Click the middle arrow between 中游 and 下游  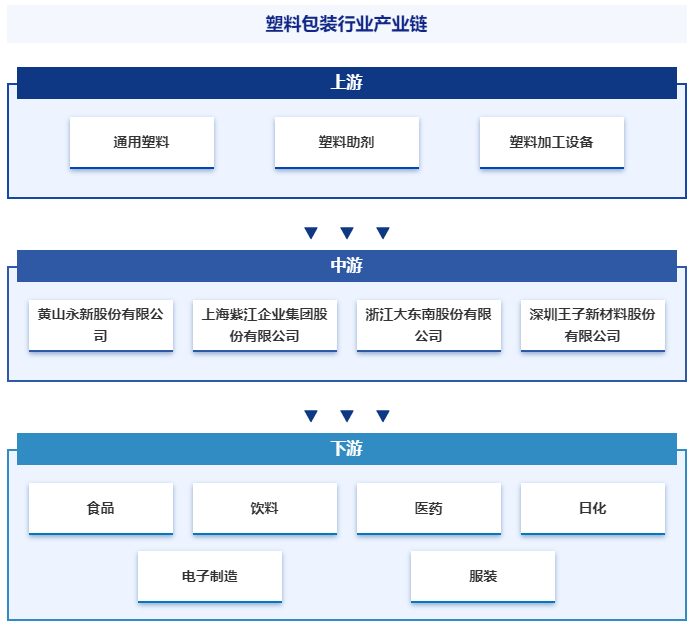coord(347,416)
